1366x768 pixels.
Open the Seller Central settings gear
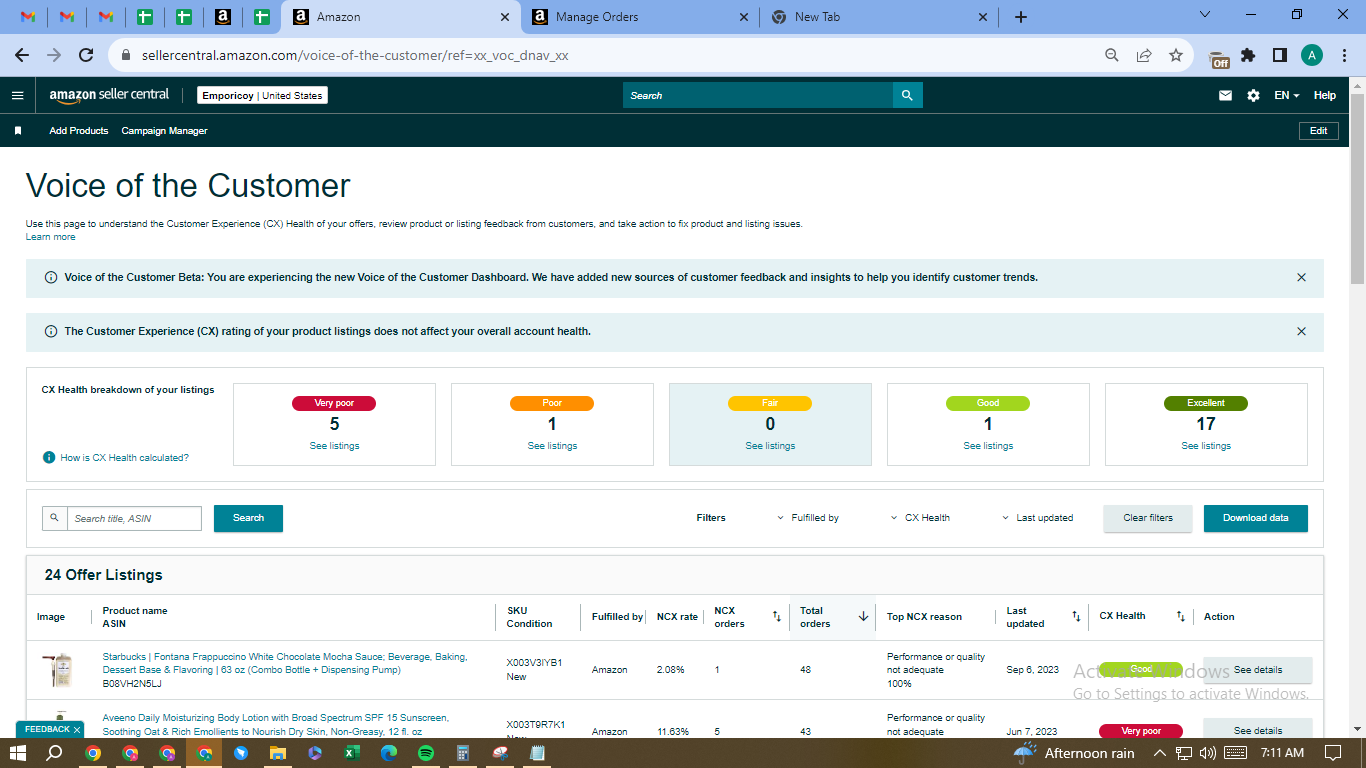tap(1253, 96)
